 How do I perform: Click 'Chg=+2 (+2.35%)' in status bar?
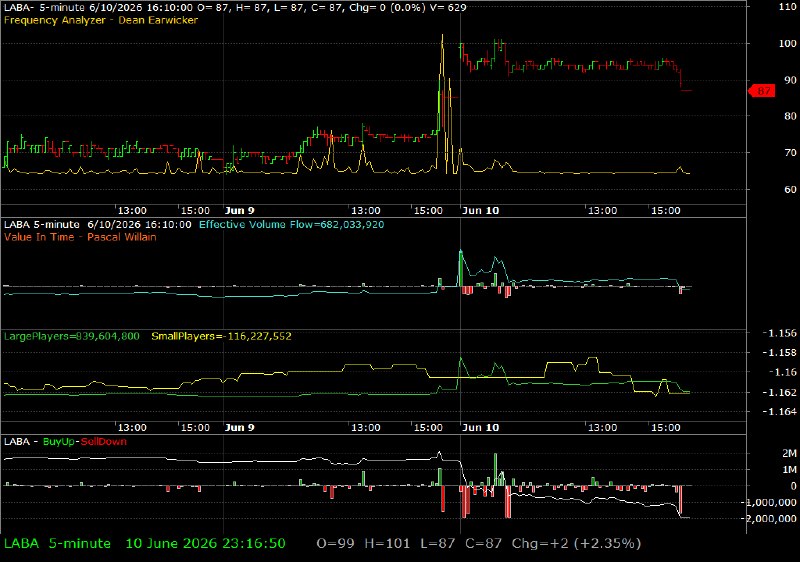click(576, 544)
